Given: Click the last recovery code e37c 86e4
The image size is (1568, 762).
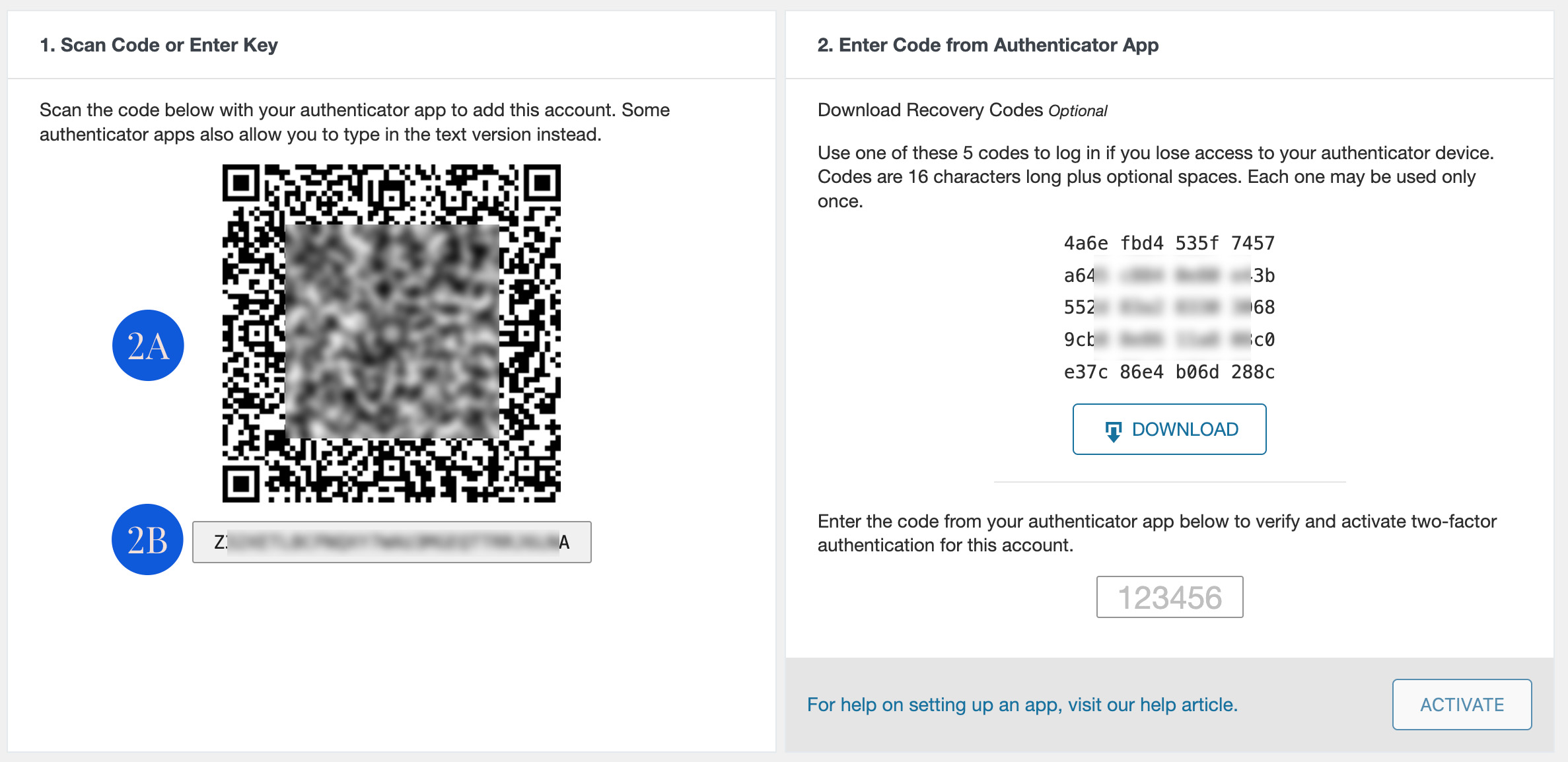Looking at the screenshot, I should point(1169,372).
